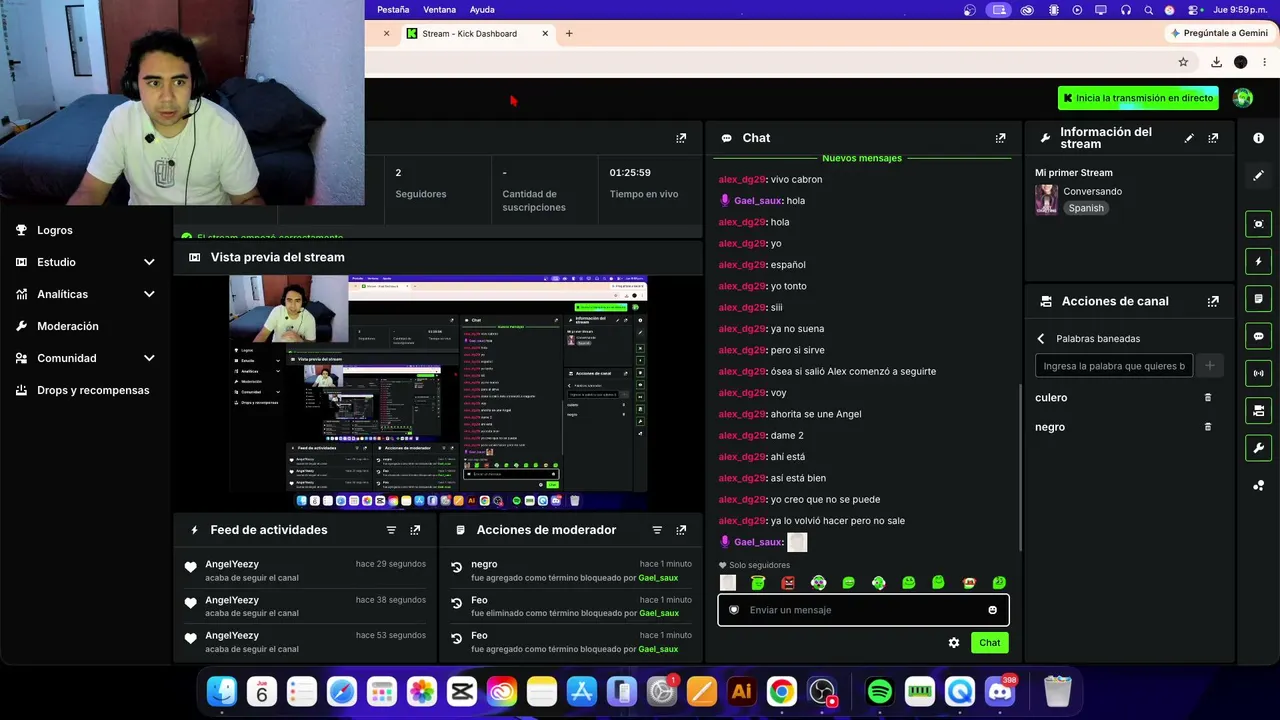Click the shield icon in the message box
The width and height of the screenshot is (1280, 720).
(x=734, y=610)
